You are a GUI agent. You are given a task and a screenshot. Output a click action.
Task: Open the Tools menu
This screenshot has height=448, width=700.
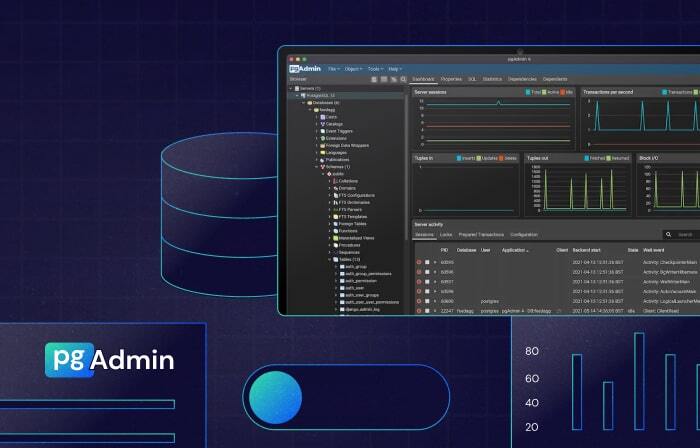pyautogui.click(x=375, y=69)
